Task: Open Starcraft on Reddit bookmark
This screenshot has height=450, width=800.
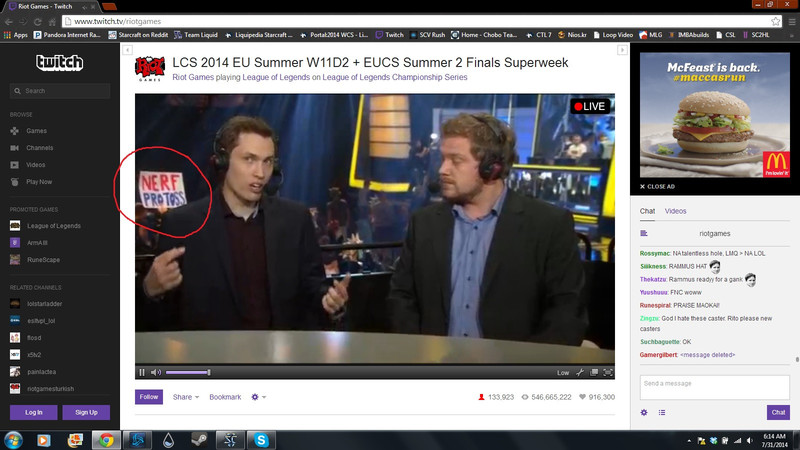Action: (x=138, y=35)
